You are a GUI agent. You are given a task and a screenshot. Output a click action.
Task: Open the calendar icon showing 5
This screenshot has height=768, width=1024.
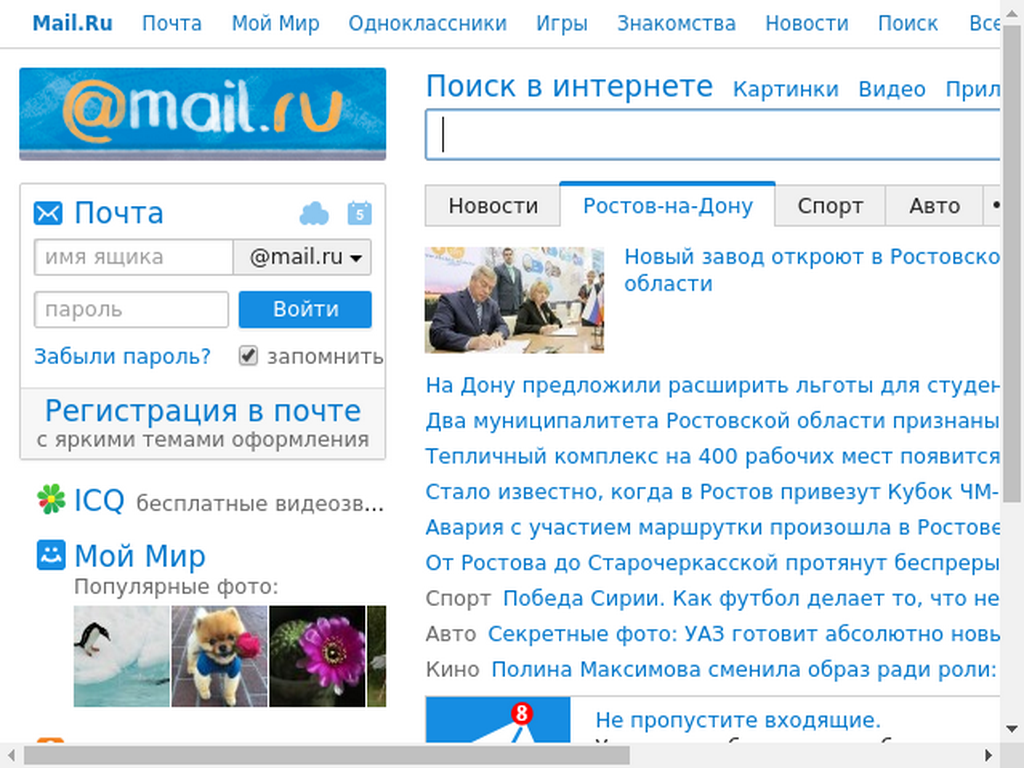[359, 213]
